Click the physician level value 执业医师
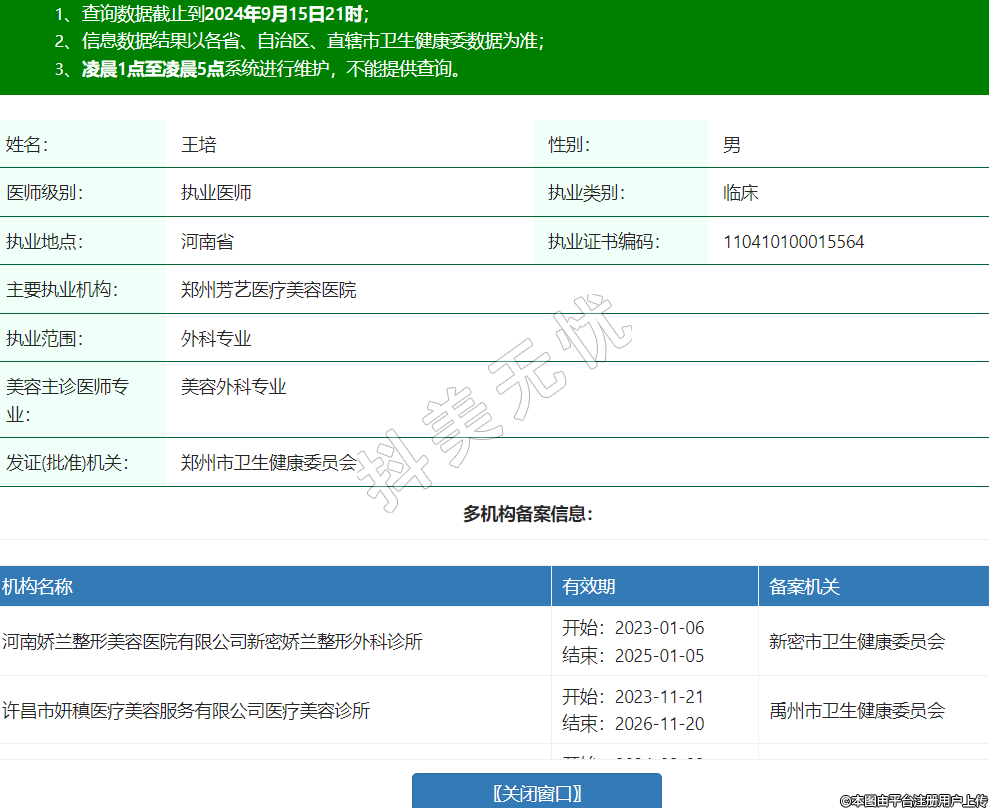This screenshot has height=808, width=989. (x=216, y=193)
